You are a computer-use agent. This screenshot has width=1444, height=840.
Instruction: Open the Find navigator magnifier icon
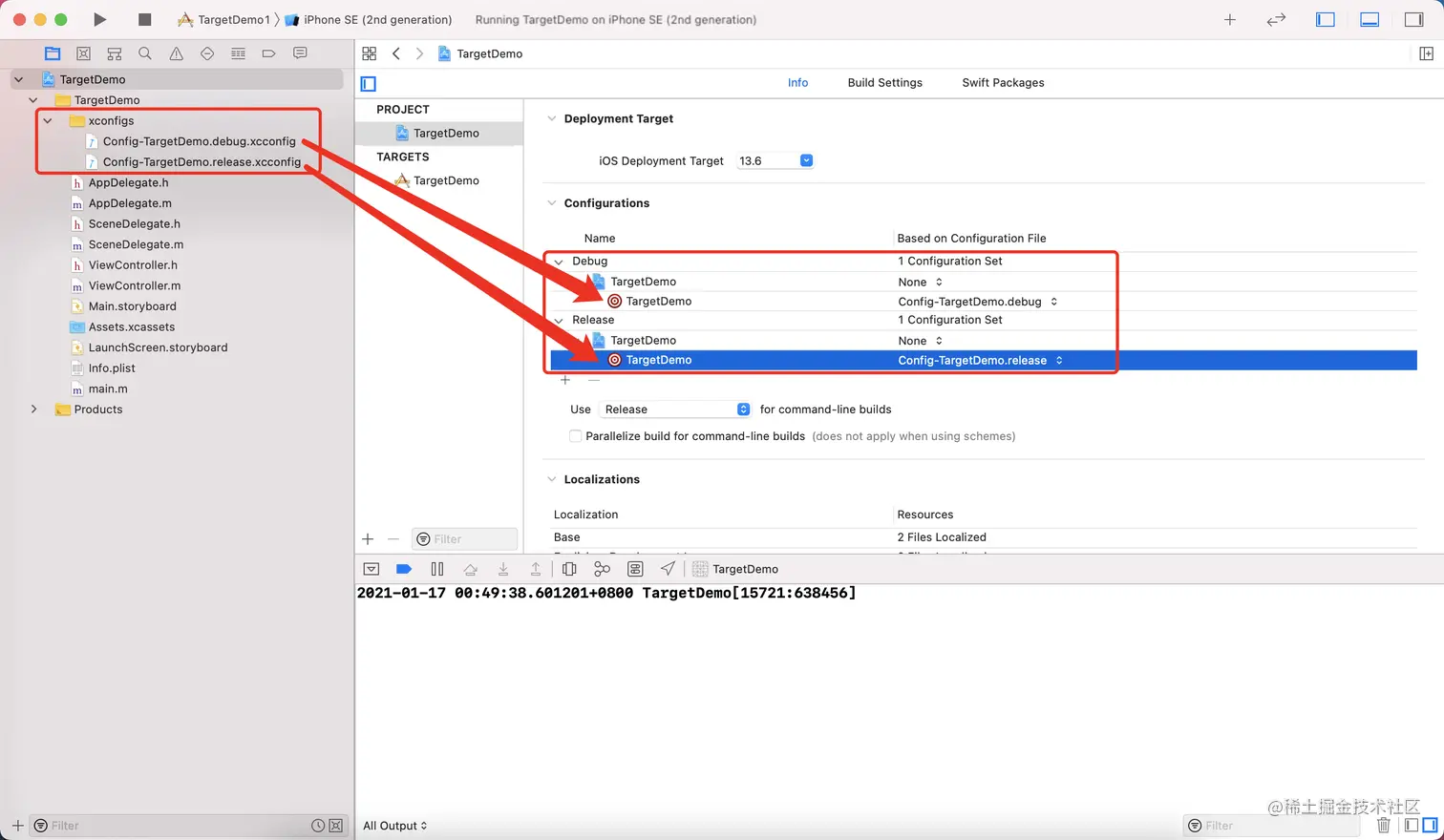(145, 53)
